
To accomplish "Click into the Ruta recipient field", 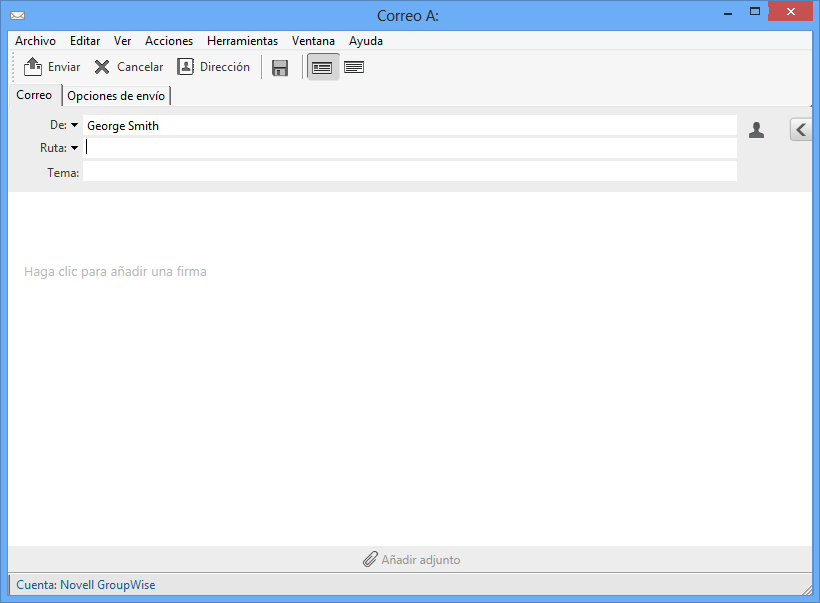I will click(x=409, y=148).
